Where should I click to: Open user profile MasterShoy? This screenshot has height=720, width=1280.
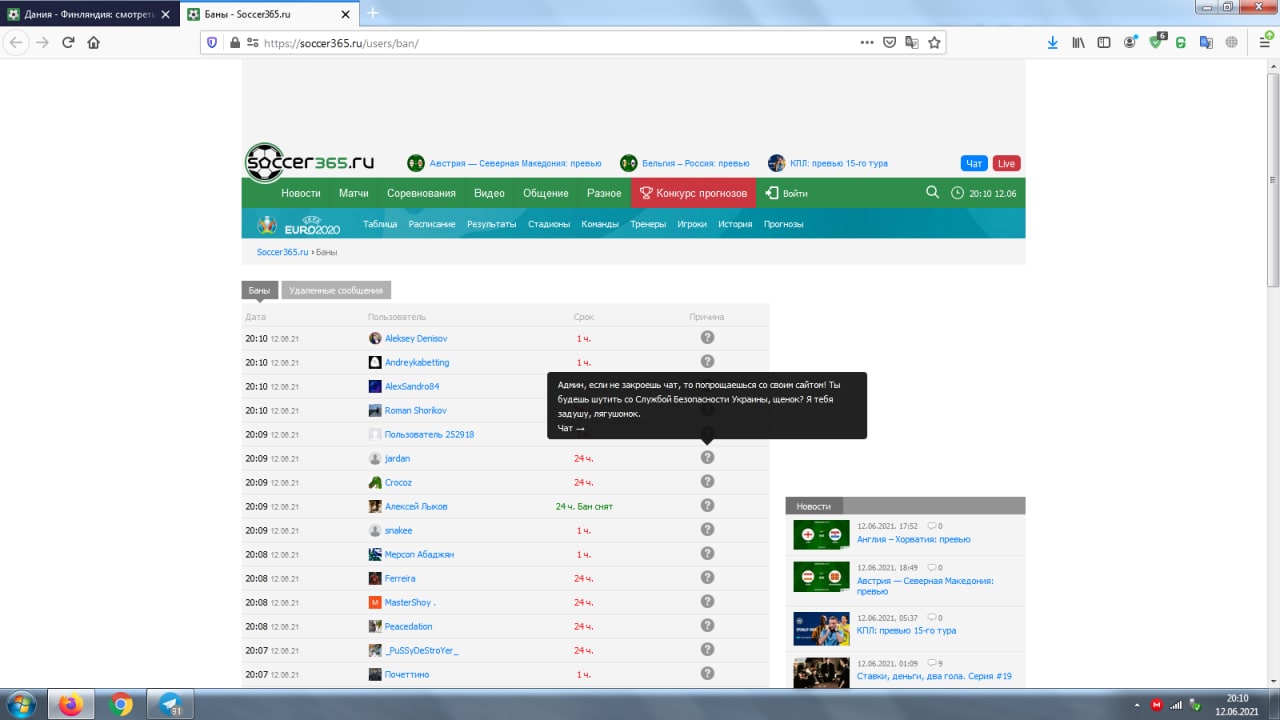(x=410, y=602)
